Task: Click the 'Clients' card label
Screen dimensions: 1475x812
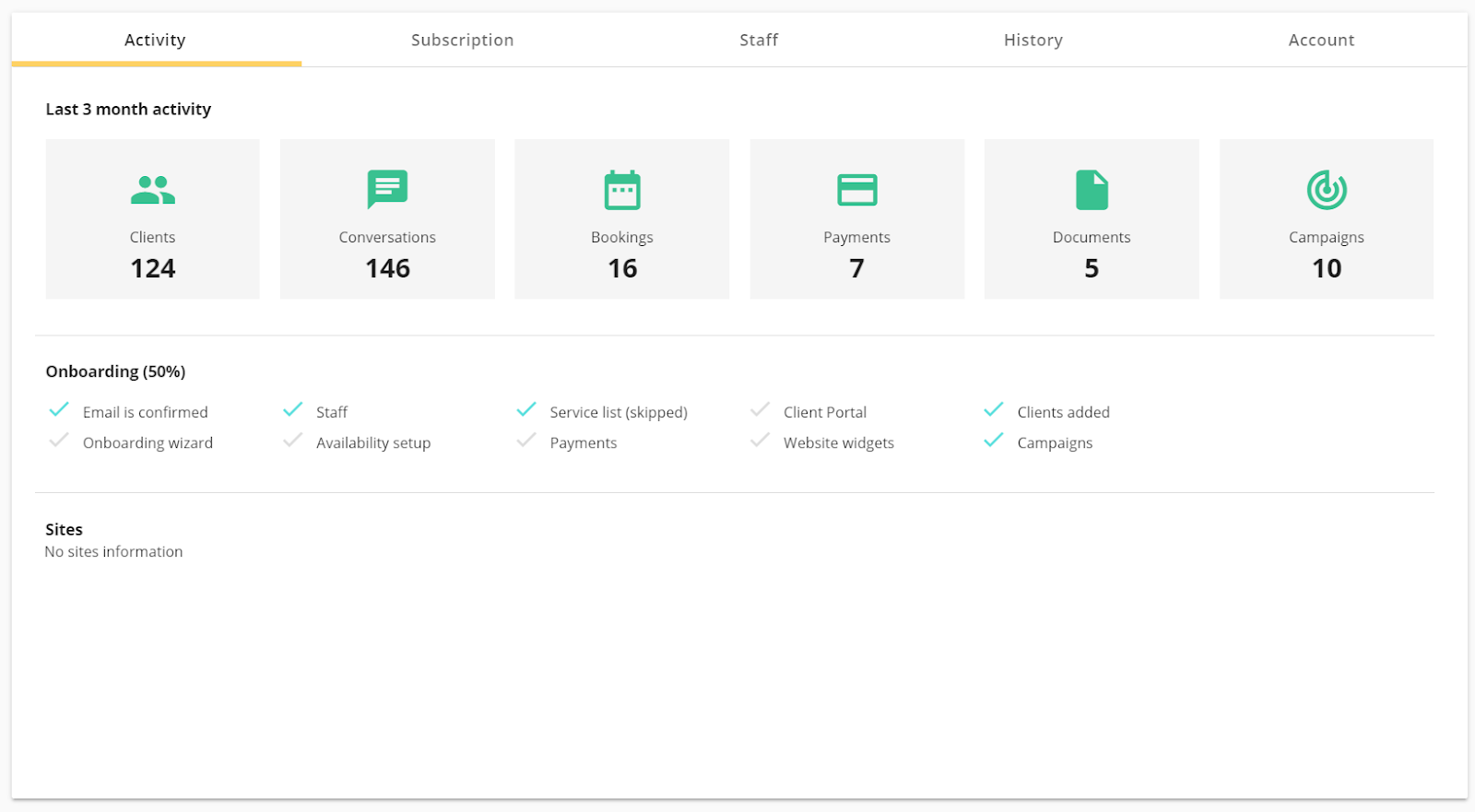Action: [x=153, y=237]
